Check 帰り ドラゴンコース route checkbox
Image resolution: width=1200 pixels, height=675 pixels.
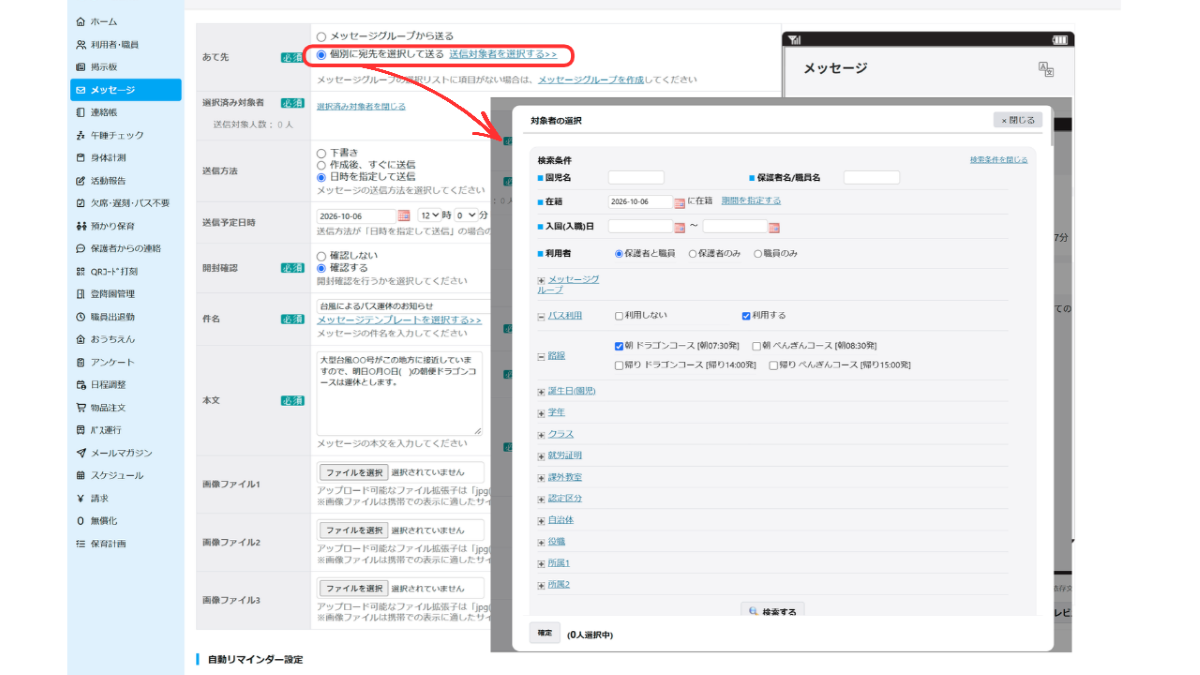620,365
